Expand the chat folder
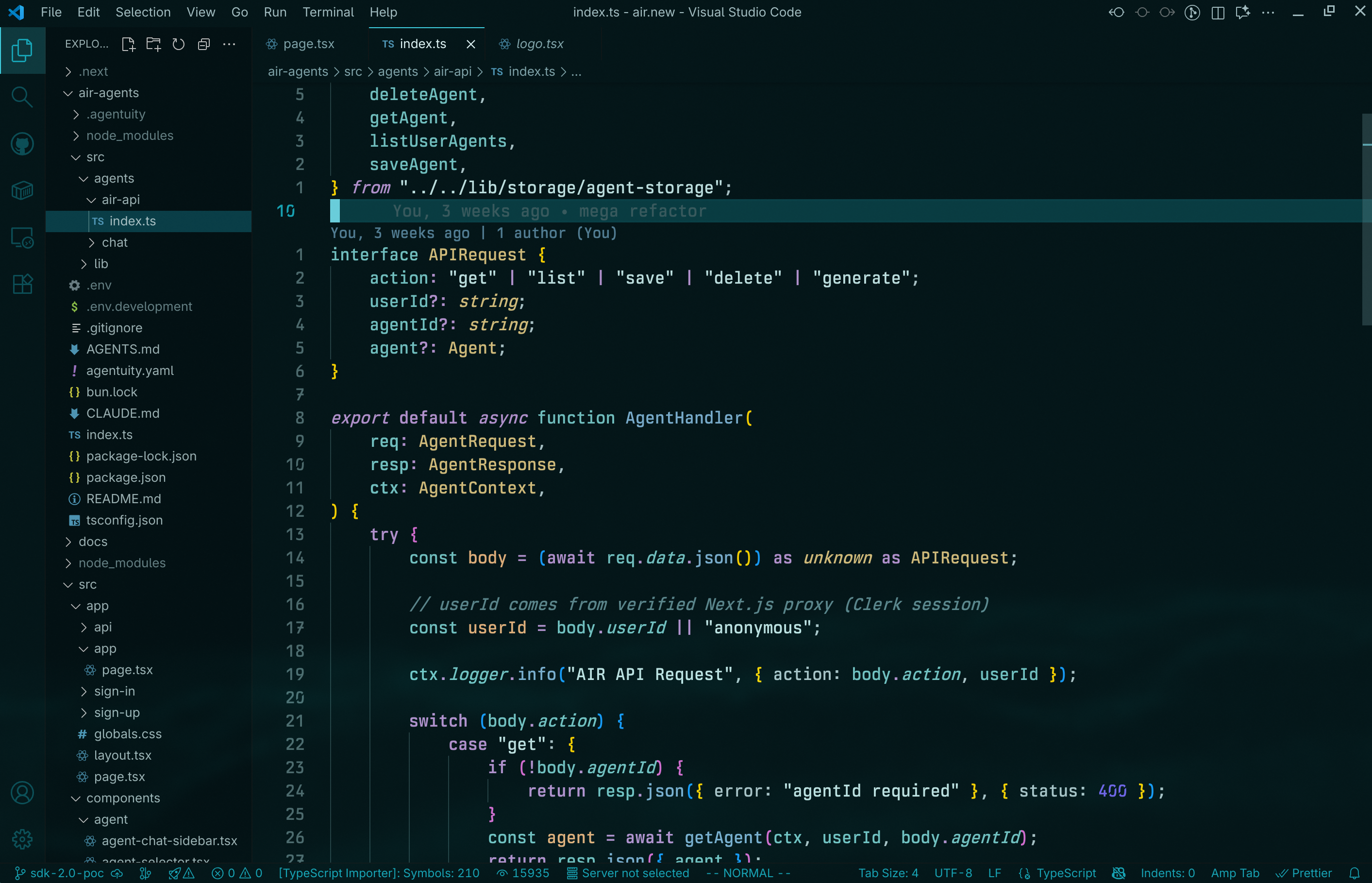1372x883 pixels. click(x=115, y=242)
